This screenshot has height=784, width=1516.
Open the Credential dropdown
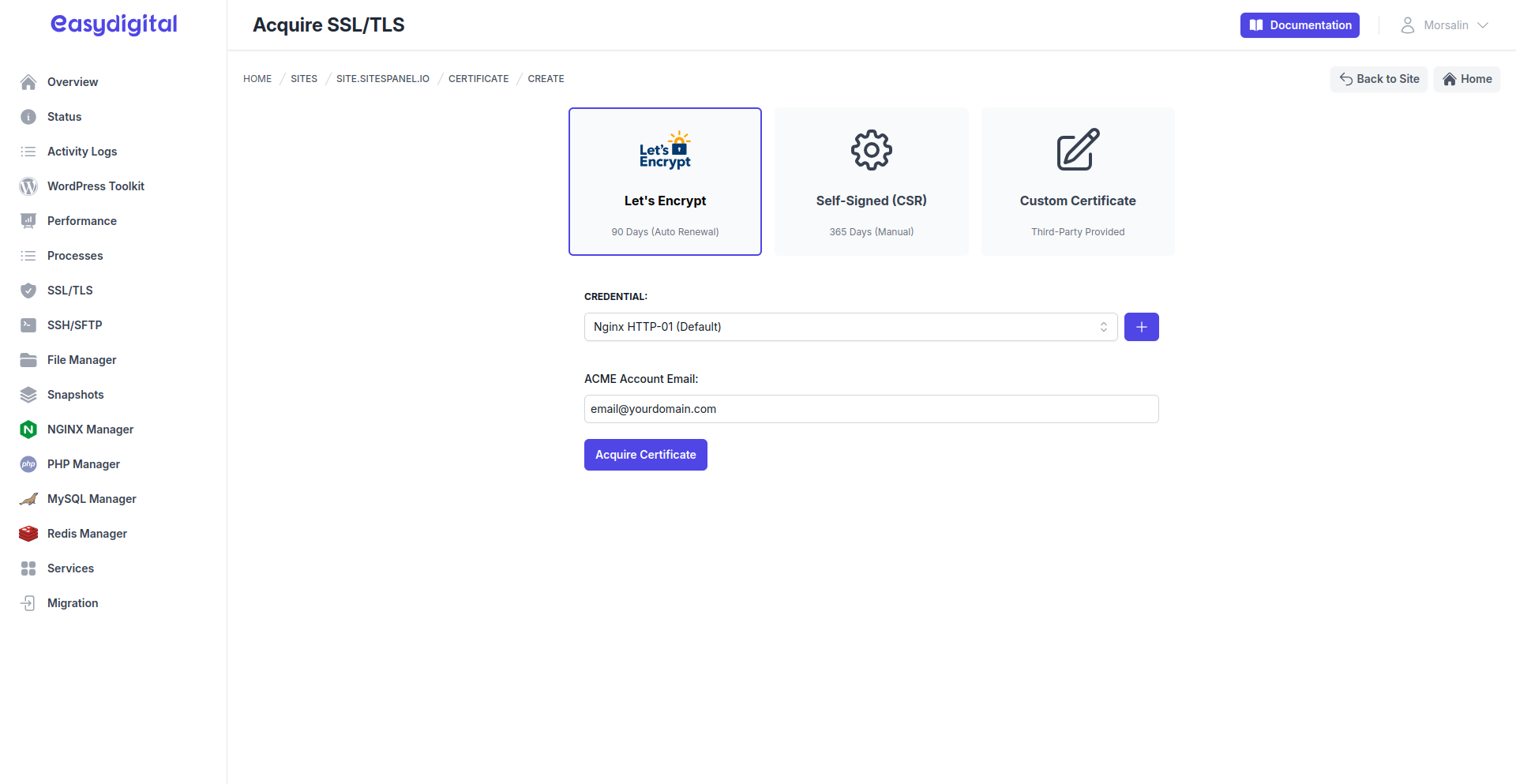[x=850, y=326]
